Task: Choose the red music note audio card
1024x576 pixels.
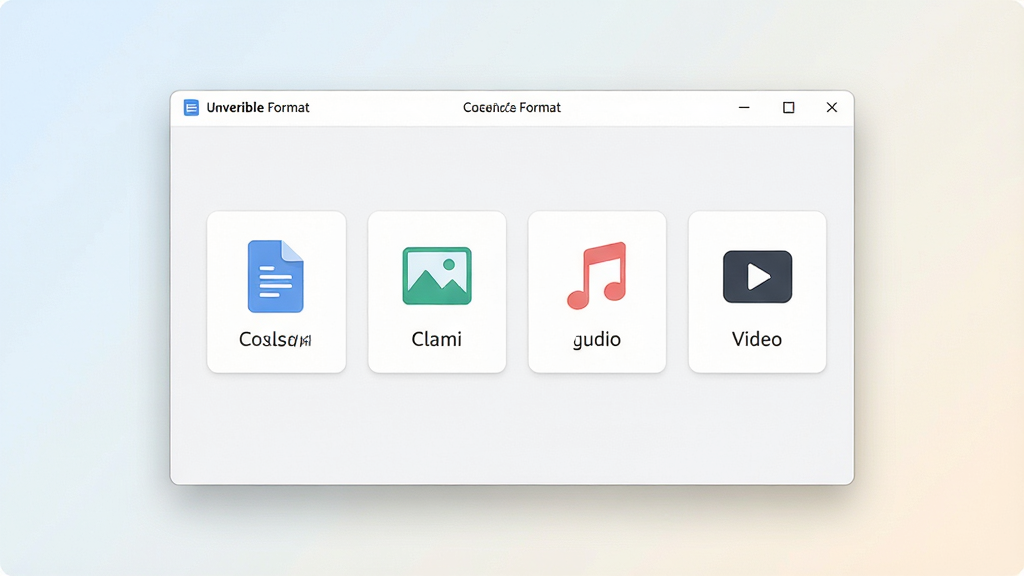Action: point(597,292)
